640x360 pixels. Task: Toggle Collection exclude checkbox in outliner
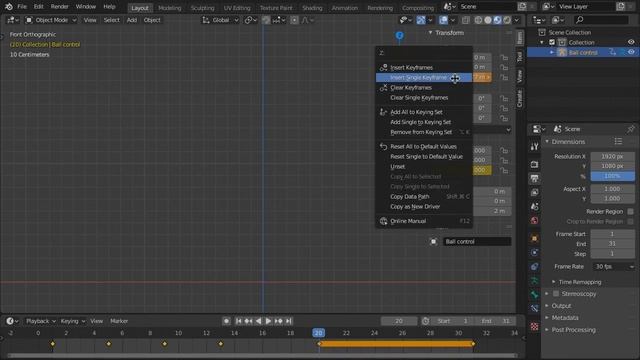click(x=552, y=42)
